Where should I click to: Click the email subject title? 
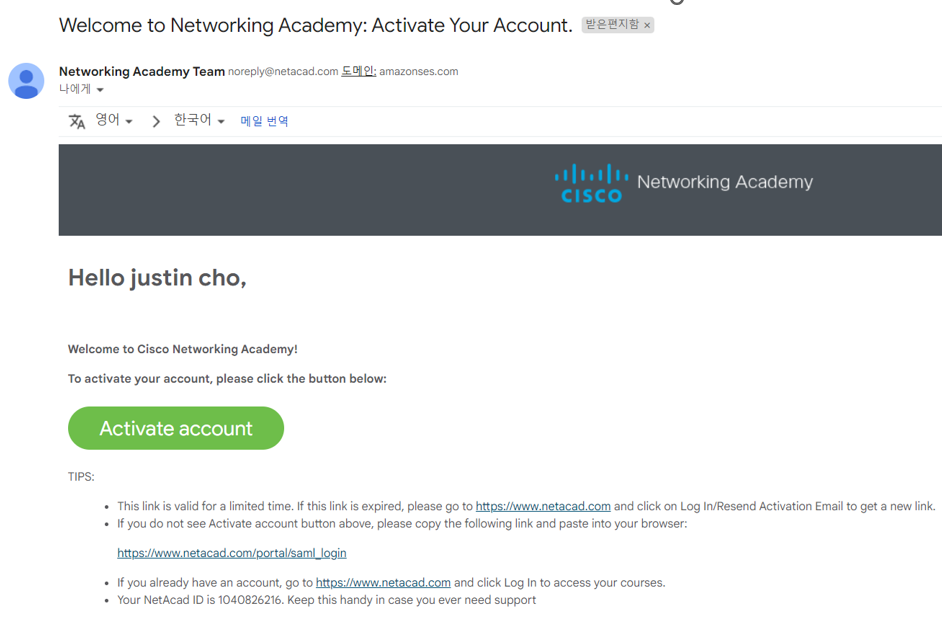pos(316,25)
